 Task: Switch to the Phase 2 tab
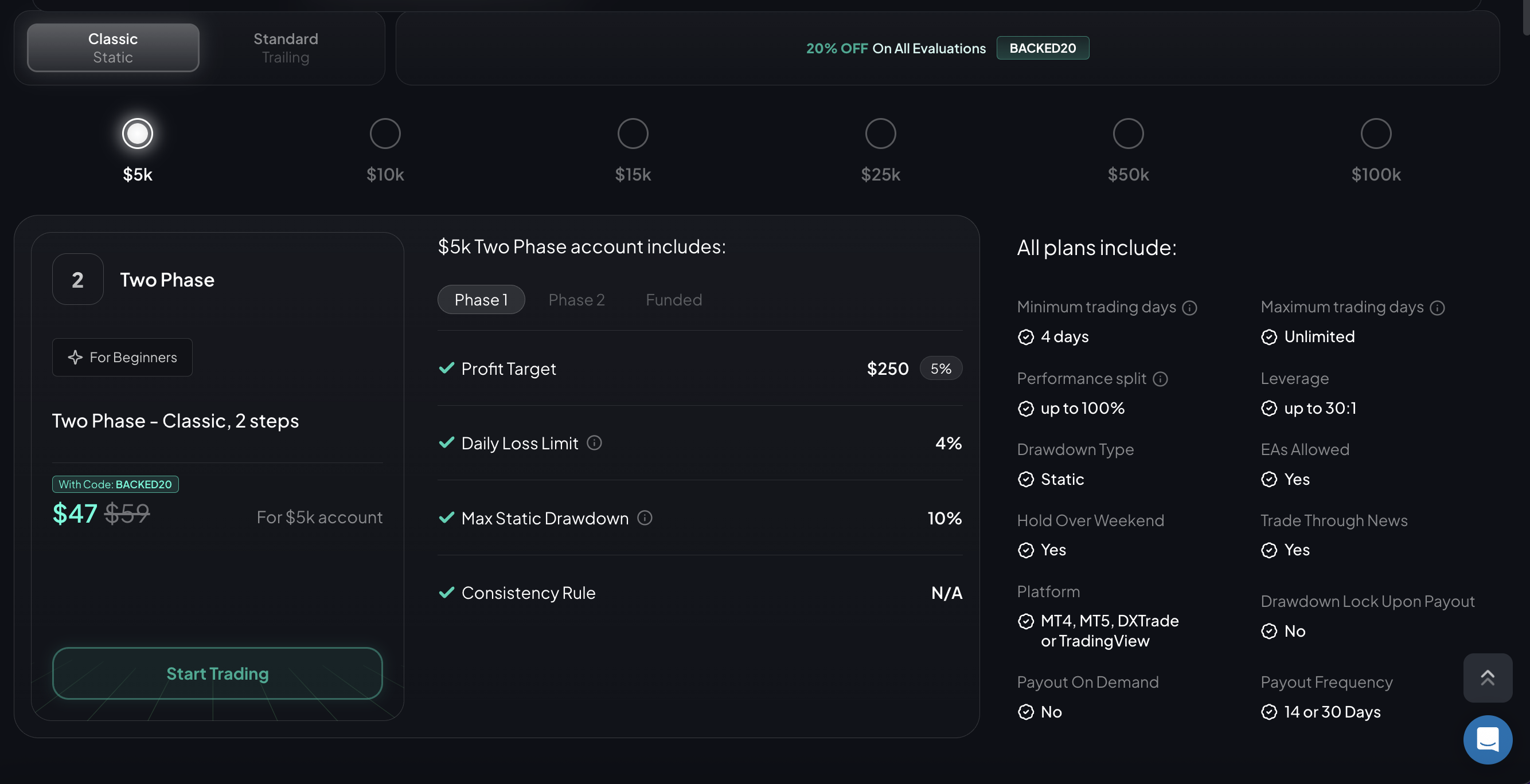pyautogui.click(x=576, y=300)
